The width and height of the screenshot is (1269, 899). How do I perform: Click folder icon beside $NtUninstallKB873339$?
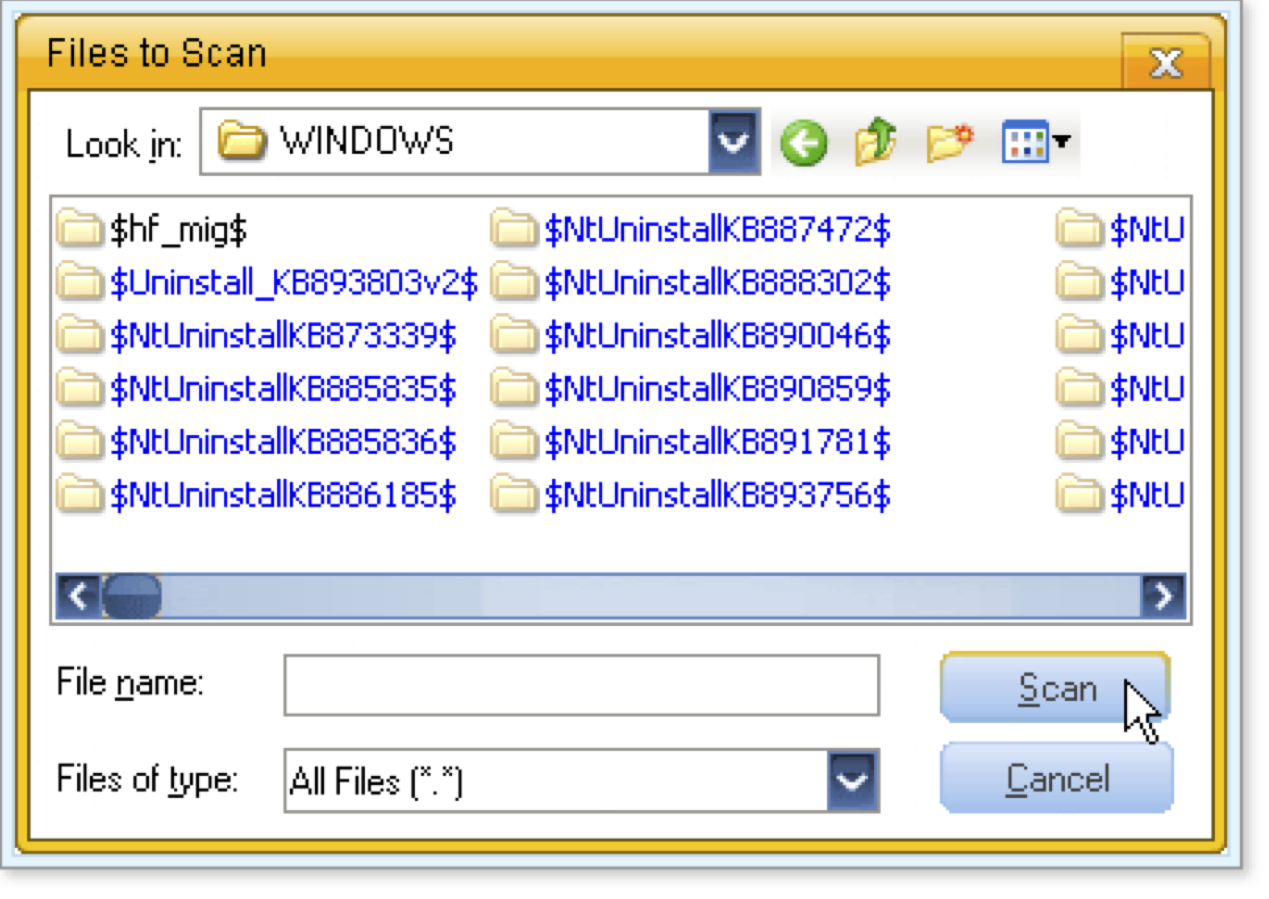click(x=80, y=336)
